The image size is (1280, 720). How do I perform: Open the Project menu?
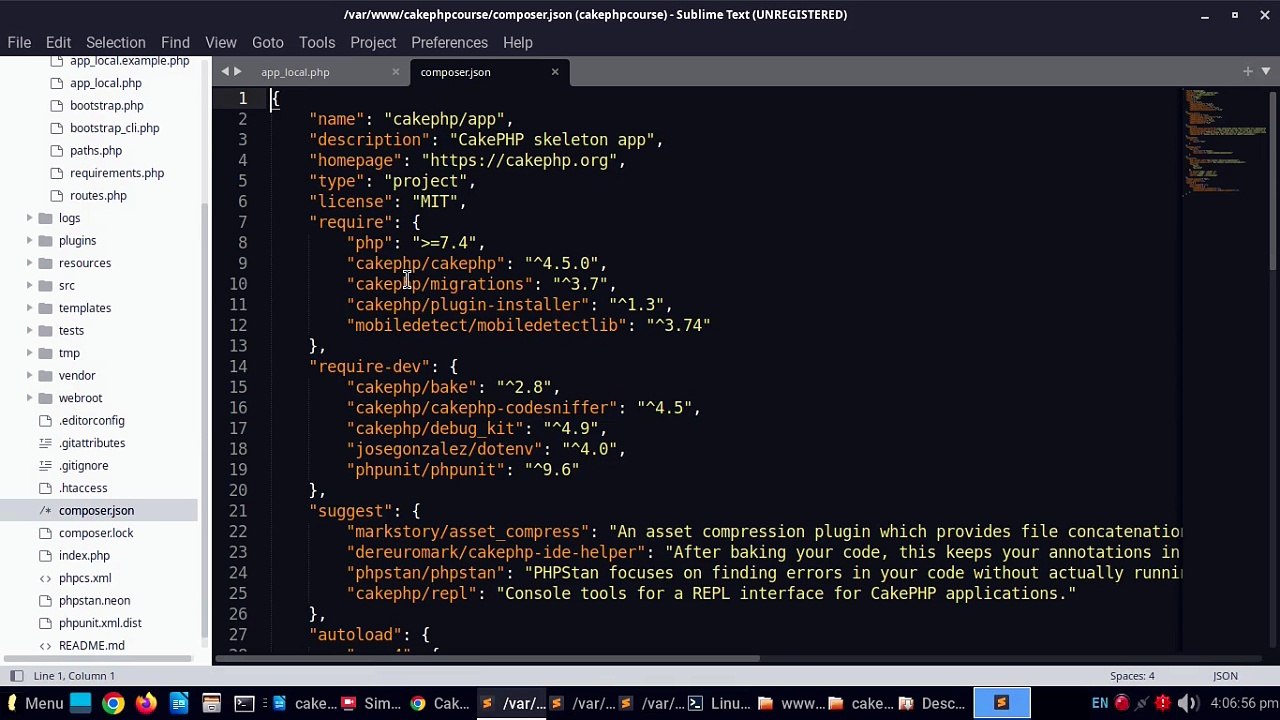[373, 42]
